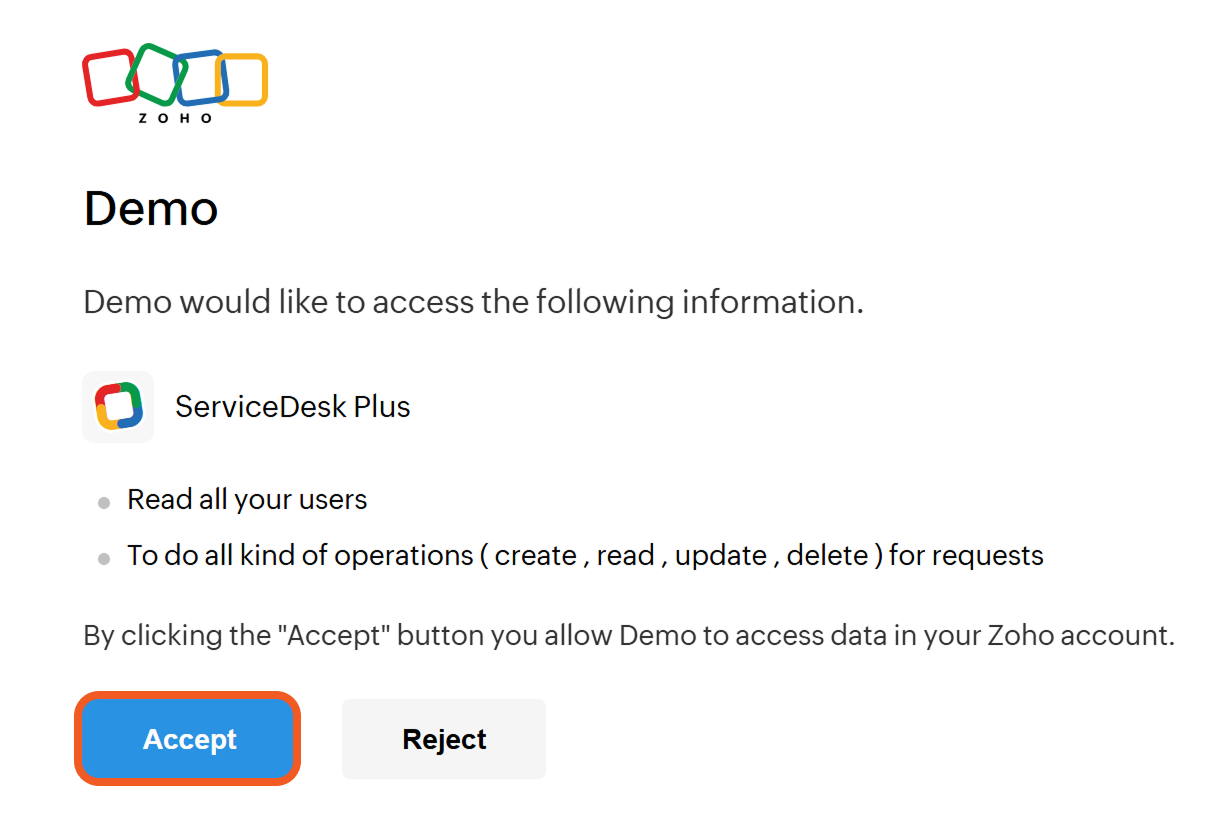This screenshot has height=825, width=1219.
Task: Click the yellow square in Zoho logo
Action: (x=244, y=80)
